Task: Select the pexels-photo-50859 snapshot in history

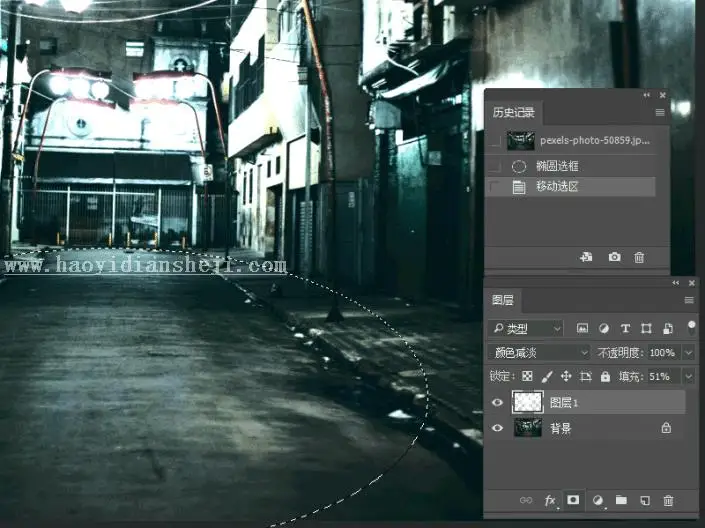Action: point(572,141)
